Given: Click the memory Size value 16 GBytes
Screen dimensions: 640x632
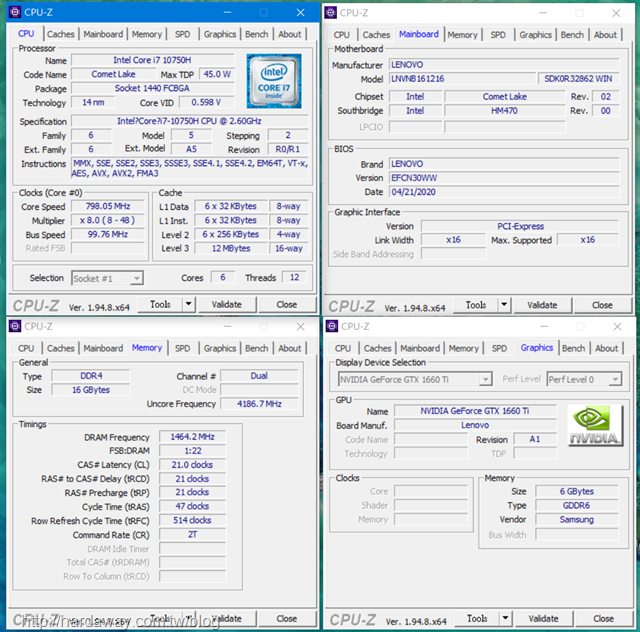Looking at the screenshot, I should (91, 390).
